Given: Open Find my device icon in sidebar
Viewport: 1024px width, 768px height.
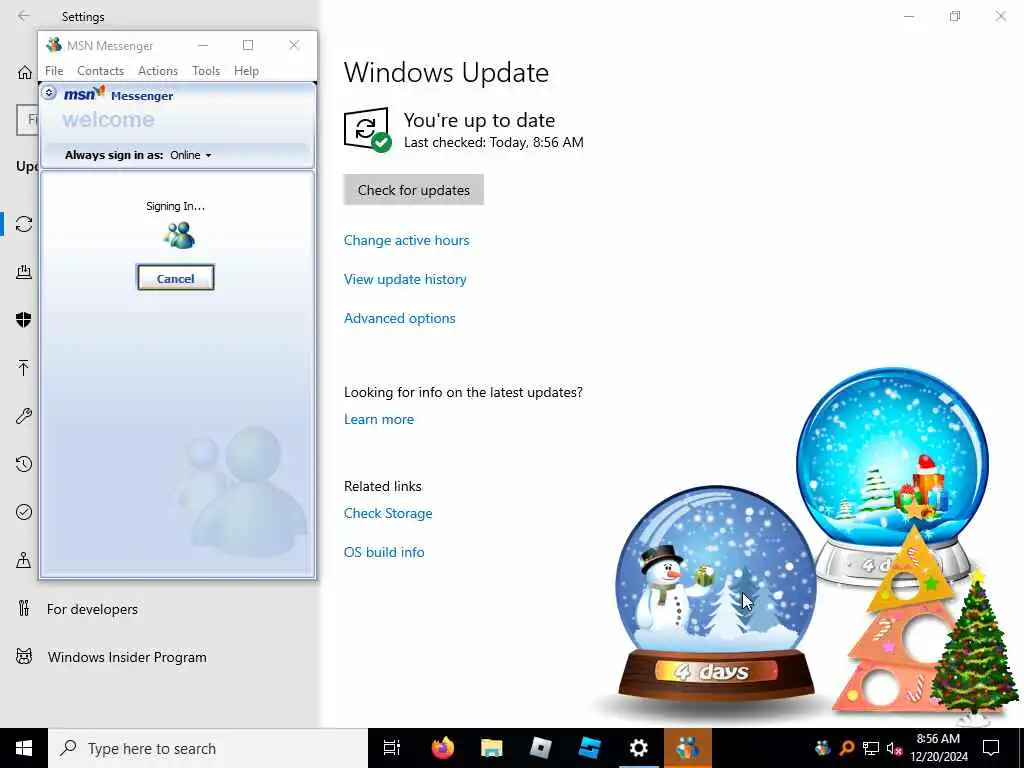Looking at the screenshot, I should (24, 560).
